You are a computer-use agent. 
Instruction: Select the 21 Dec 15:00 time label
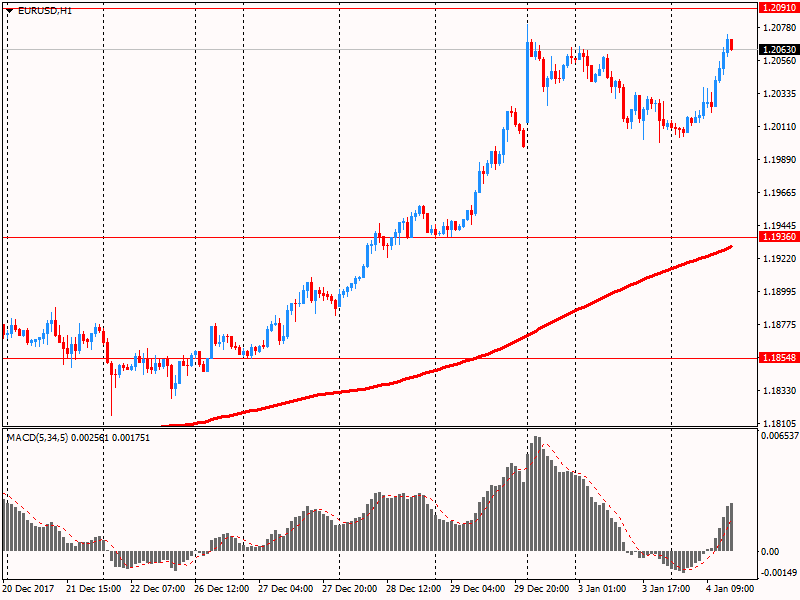pos(93,589)
